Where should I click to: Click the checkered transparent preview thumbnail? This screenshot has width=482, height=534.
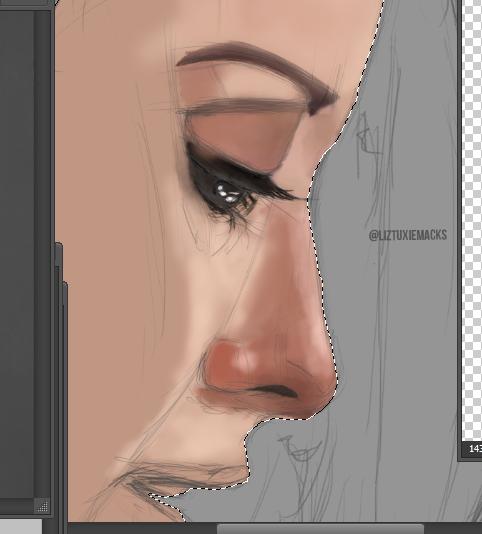473,220
